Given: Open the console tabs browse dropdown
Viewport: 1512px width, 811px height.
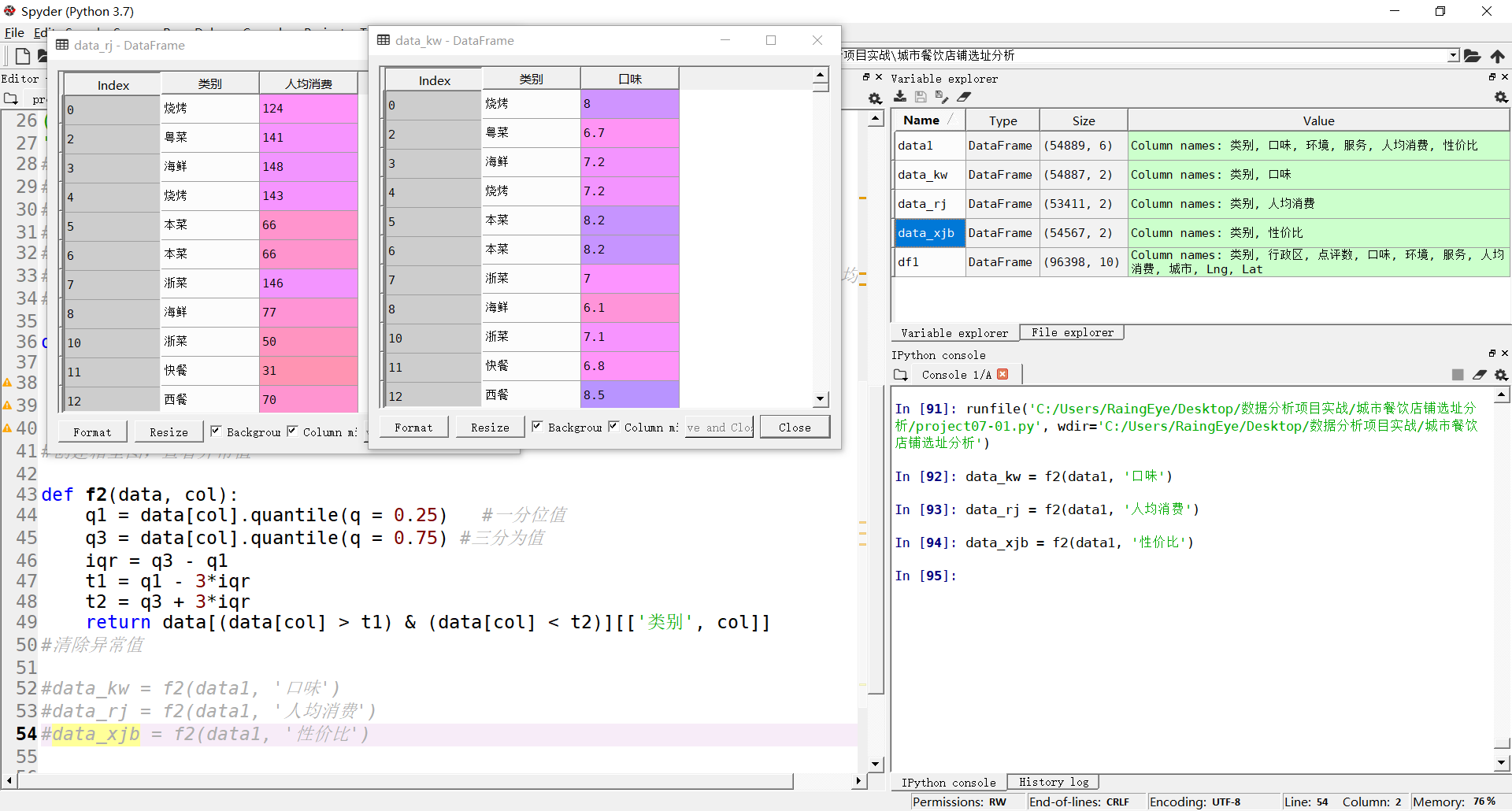Looking at the screenshot, I should 901,375.
